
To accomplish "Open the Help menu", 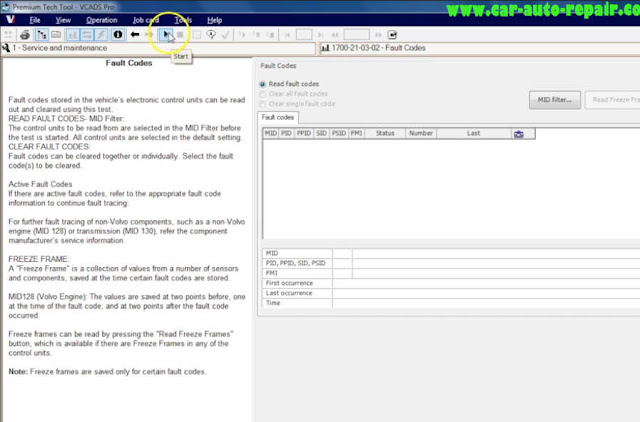I will pos(214,20).
